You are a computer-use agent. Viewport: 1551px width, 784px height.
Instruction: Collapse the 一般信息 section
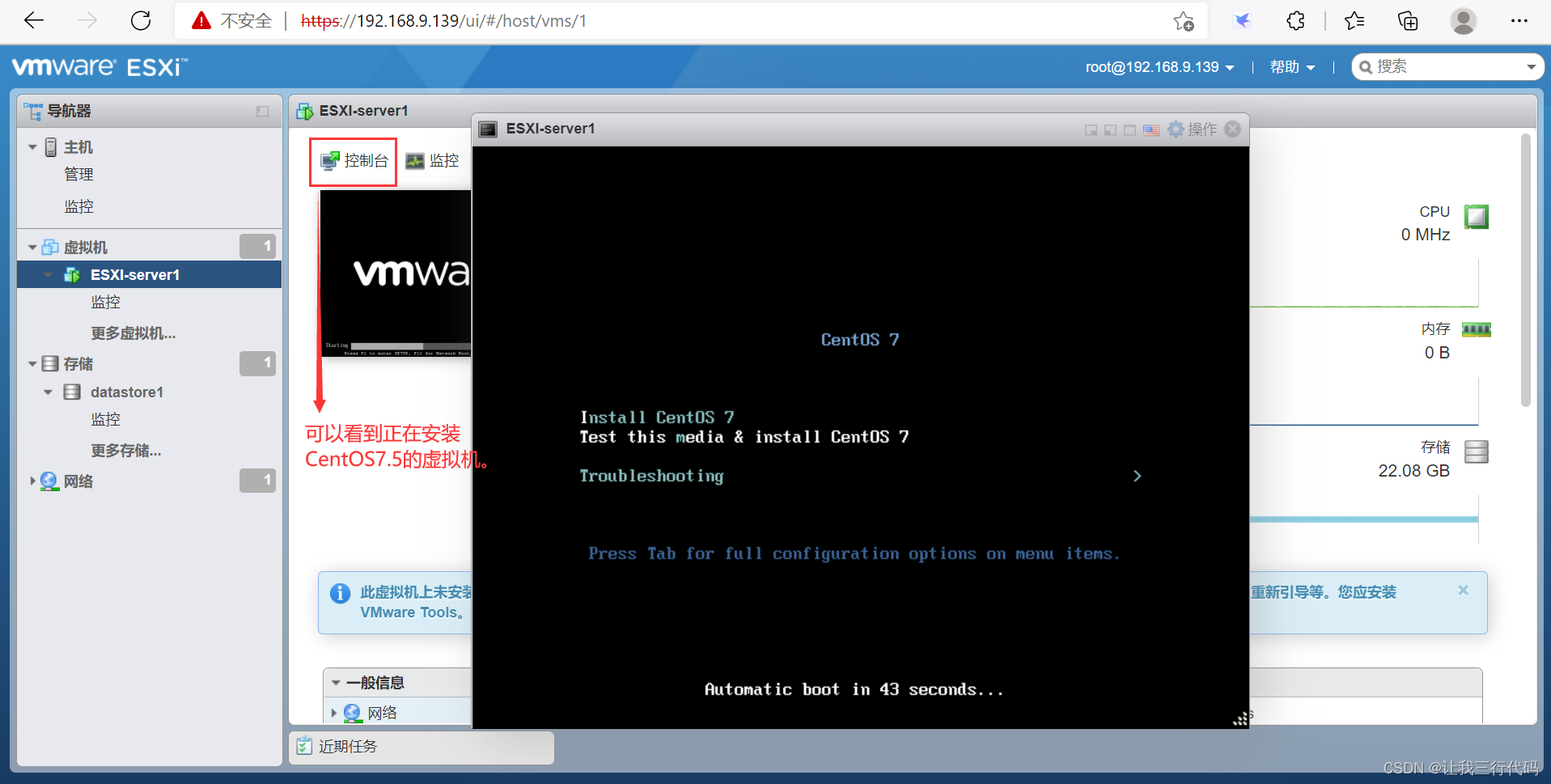336,683
